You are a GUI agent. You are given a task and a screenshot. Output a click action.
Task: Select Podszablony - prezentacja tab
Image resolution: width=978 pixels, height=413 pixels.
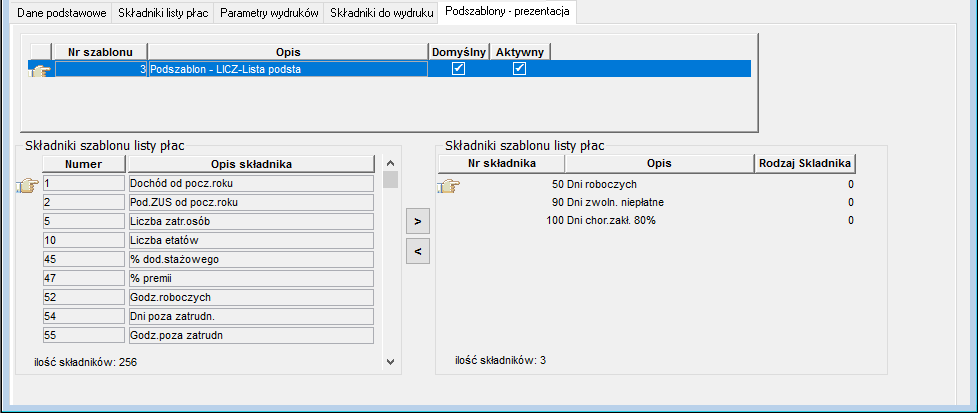coord(507,12)
